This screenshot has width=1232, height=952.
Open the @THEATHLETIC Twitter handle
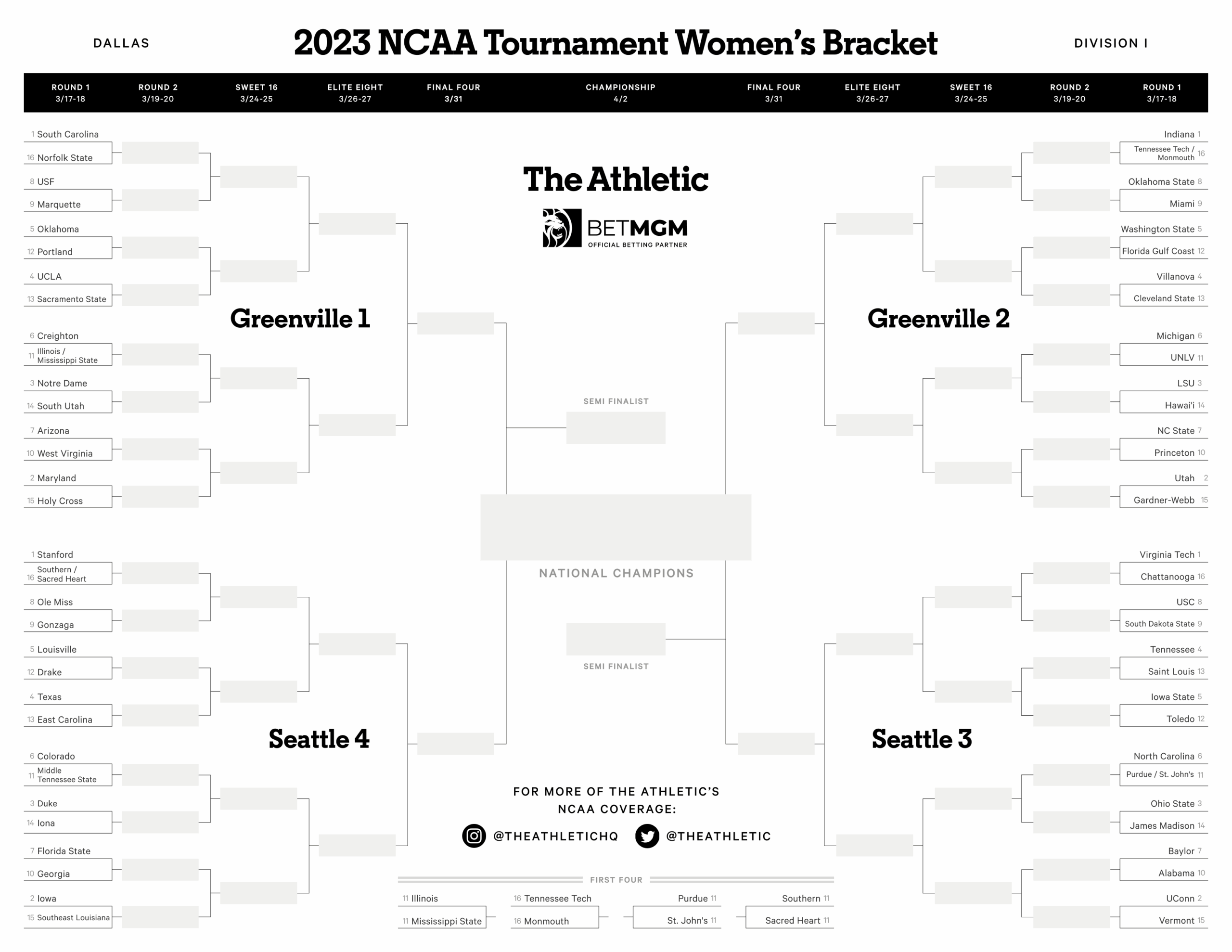[x=718, y=836]
